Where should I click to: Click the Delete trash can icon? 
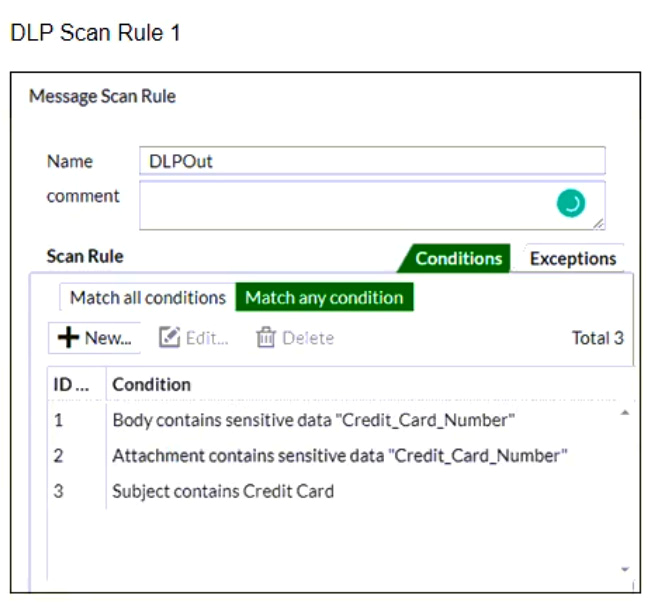266,338
